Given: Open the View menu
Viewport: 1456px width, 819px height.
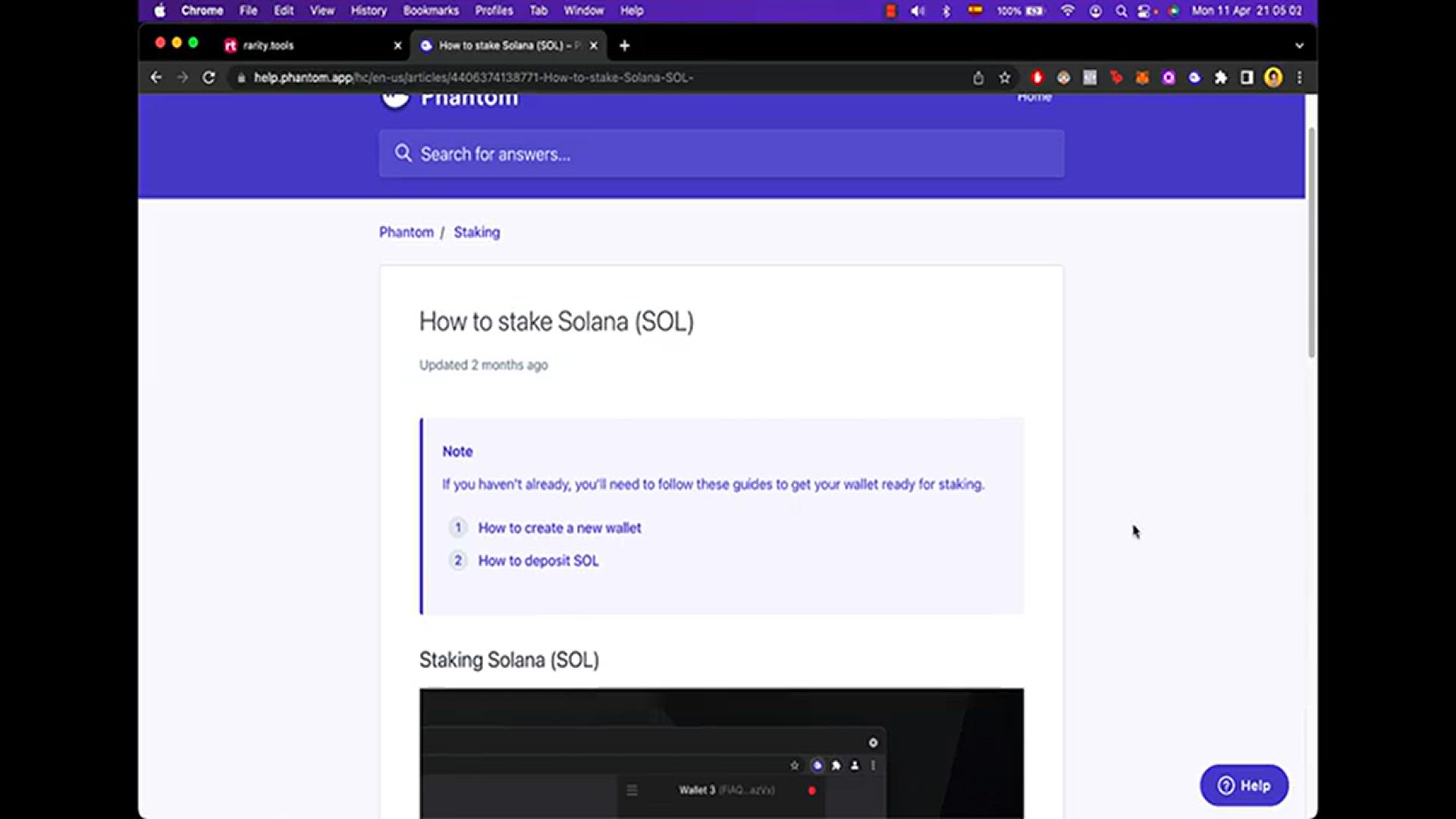Looking at the screenshot, I should point(322,11).
